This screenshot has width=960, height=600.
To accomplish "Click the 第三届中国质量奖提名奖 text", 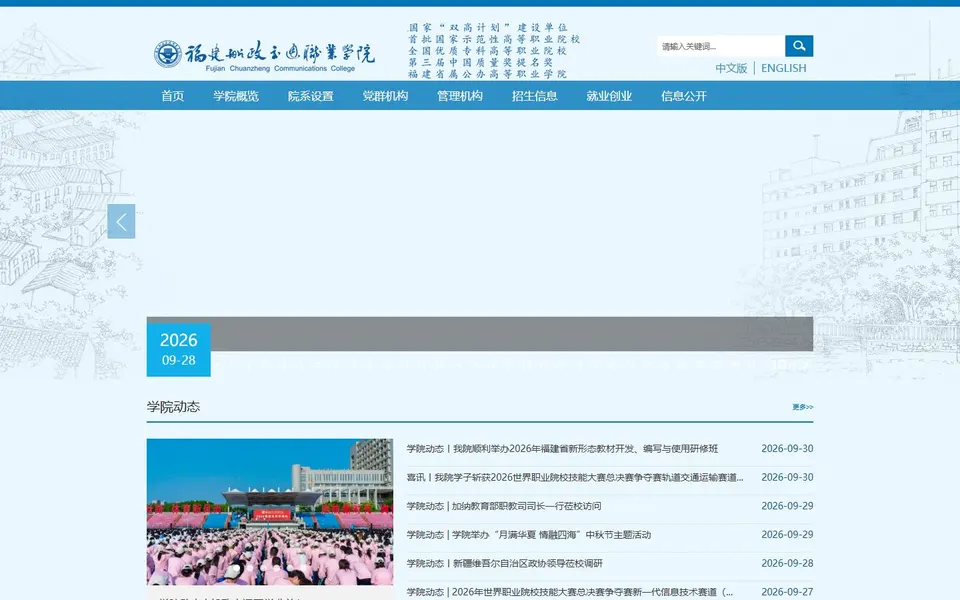I will [x=481, y=62].
